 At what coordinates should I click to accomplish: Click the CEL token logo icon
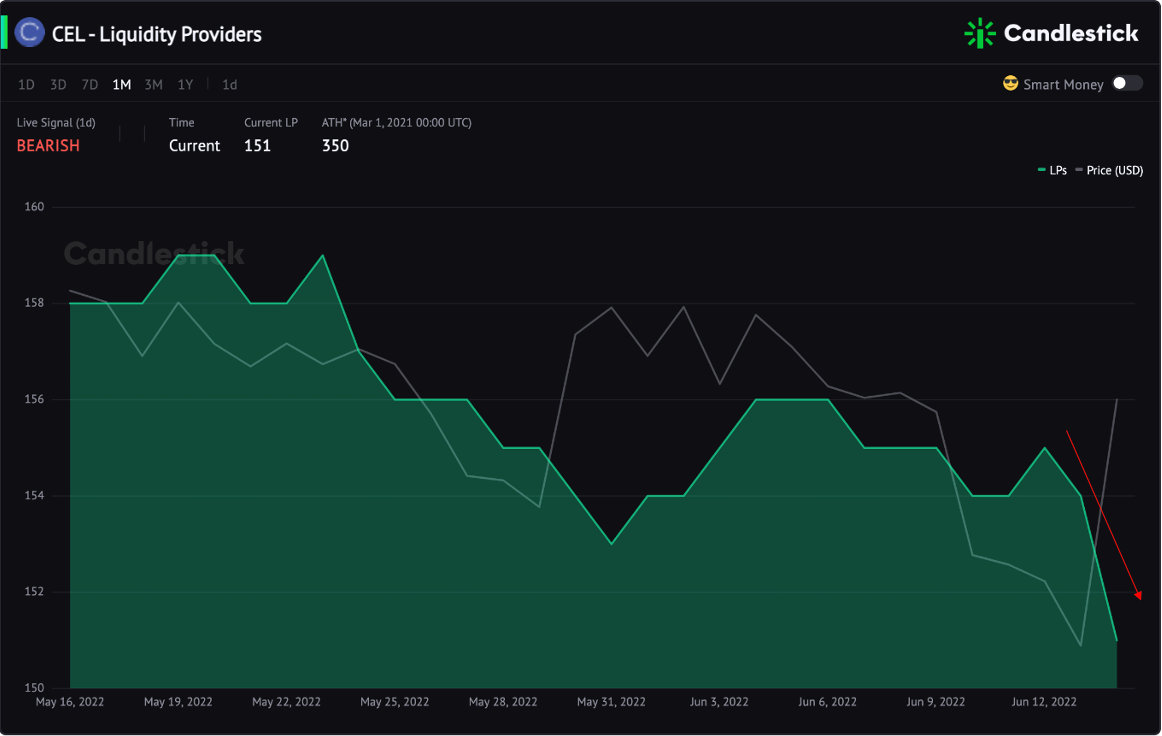30,33
